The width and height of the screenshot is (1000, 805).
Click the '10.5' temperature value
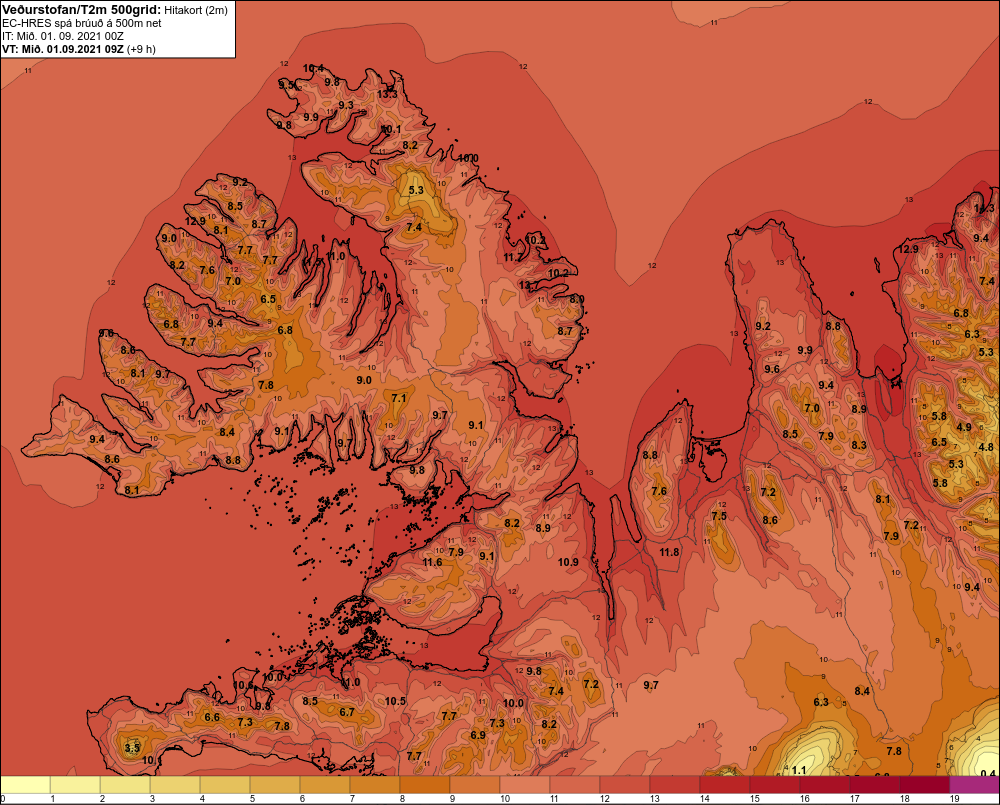(395, 701)
